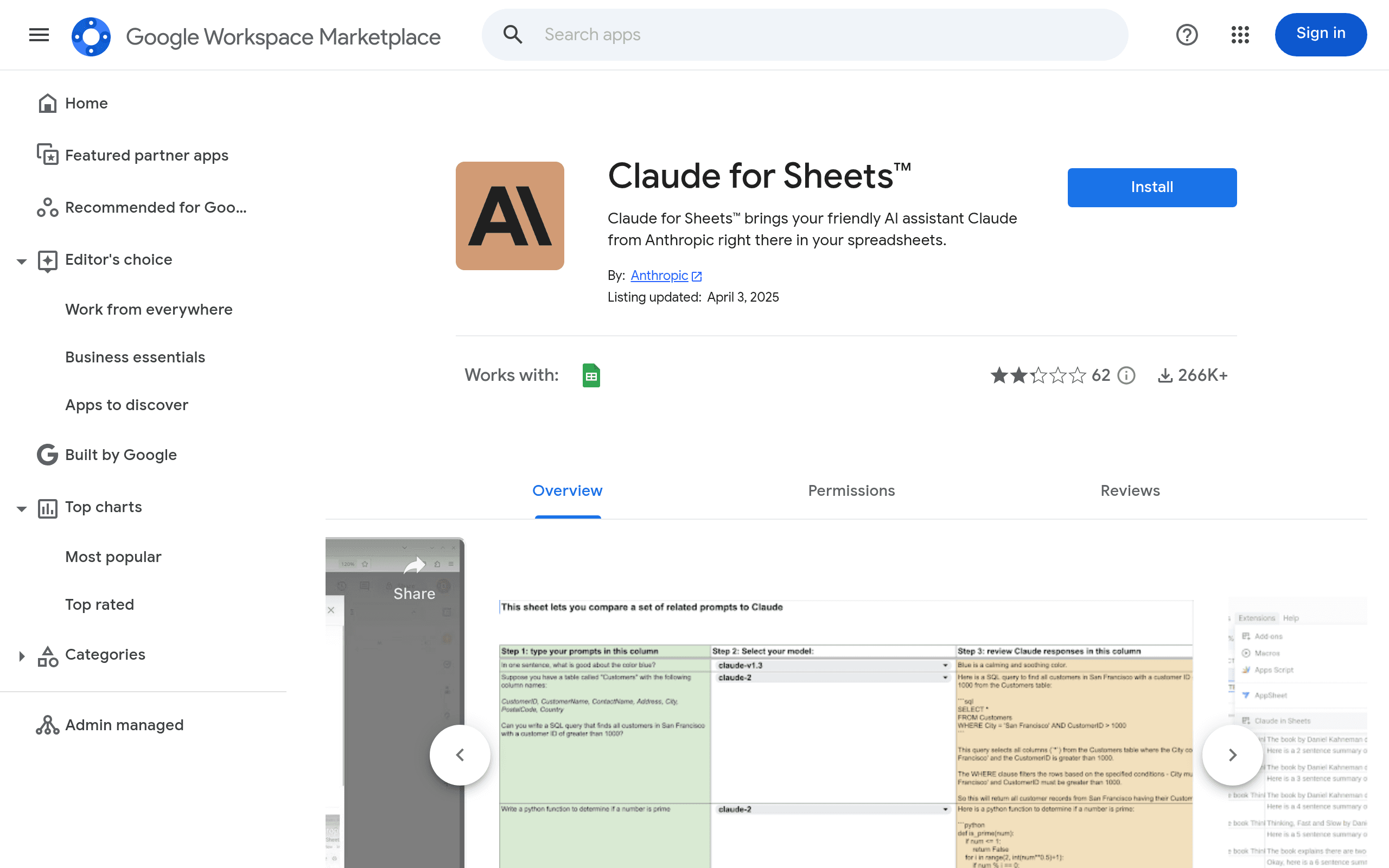Screen dimensions: 1389x868
Task: Click the 'Listing updated: April 3, 2025' text
Action: pyautogui.click(x=693, y=297)
